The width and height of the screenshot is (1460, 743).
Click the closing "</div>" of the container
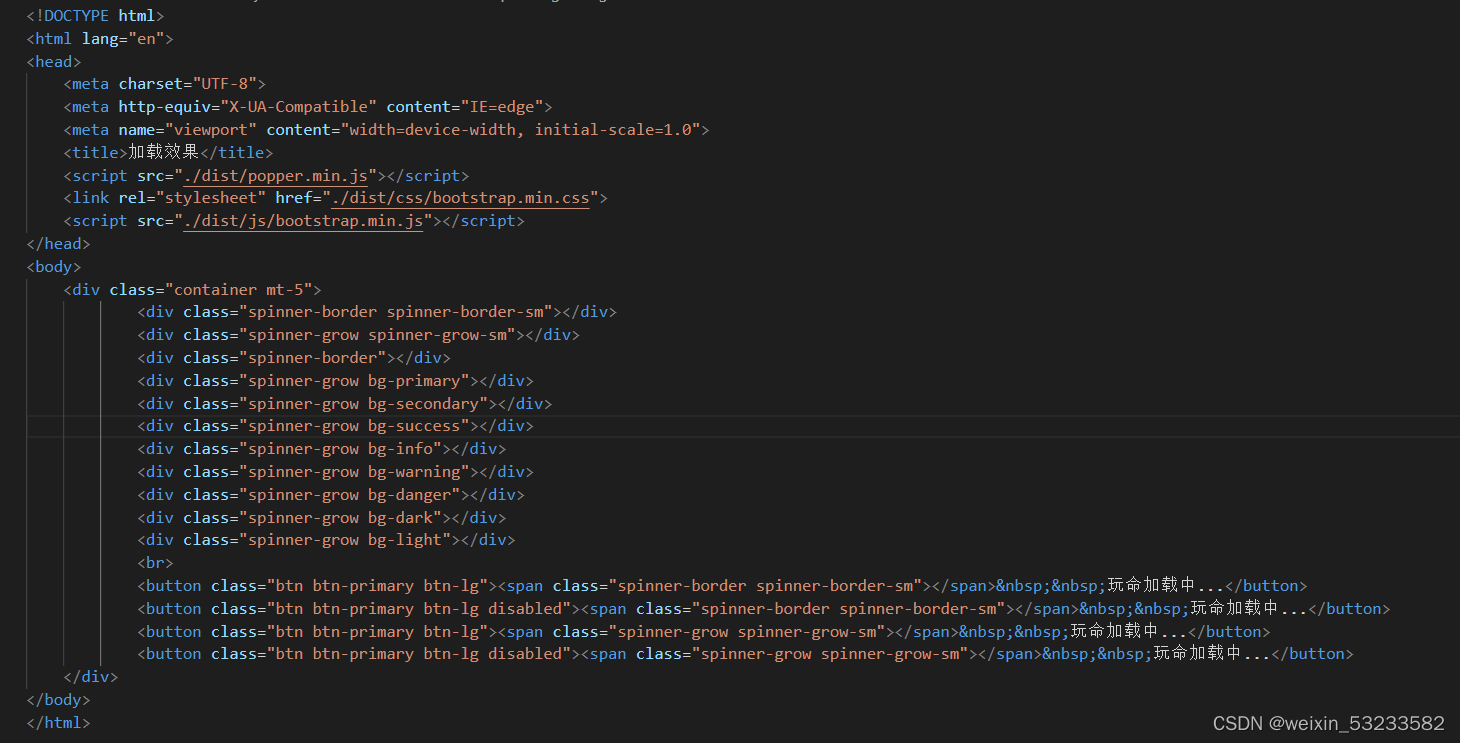91,677
